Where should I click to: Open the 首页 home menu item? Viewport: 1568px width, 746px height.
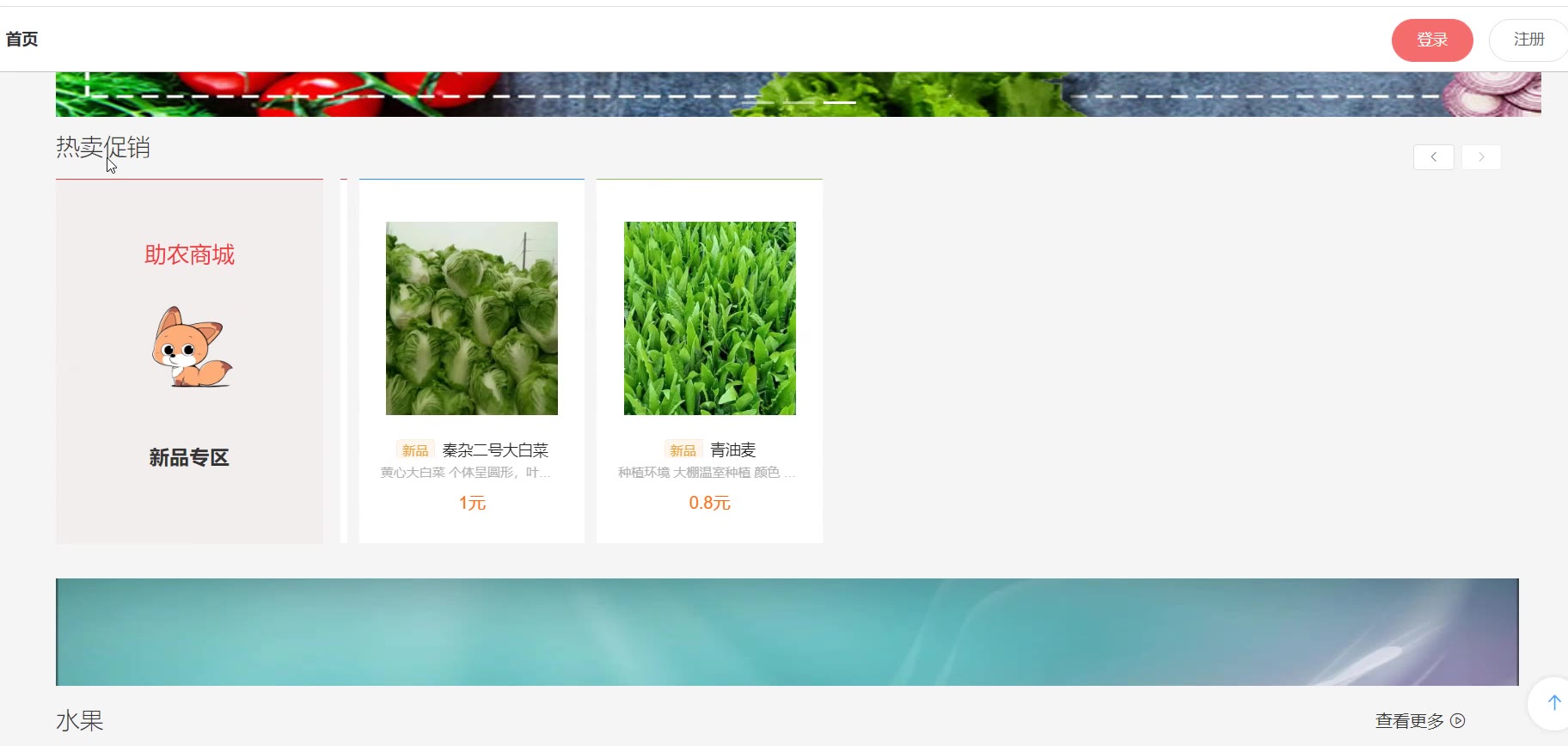click(21, 40)
